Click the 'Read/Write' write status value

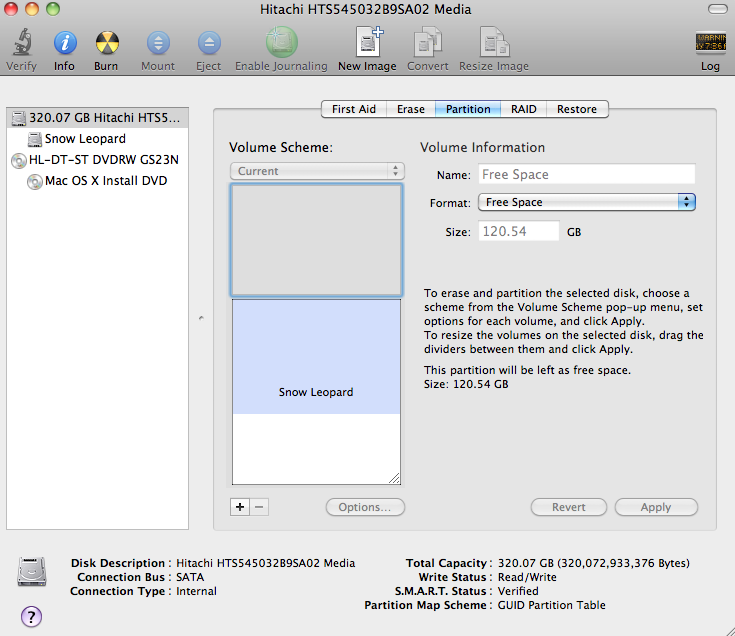pyautogui.click(x=527, y=577)
